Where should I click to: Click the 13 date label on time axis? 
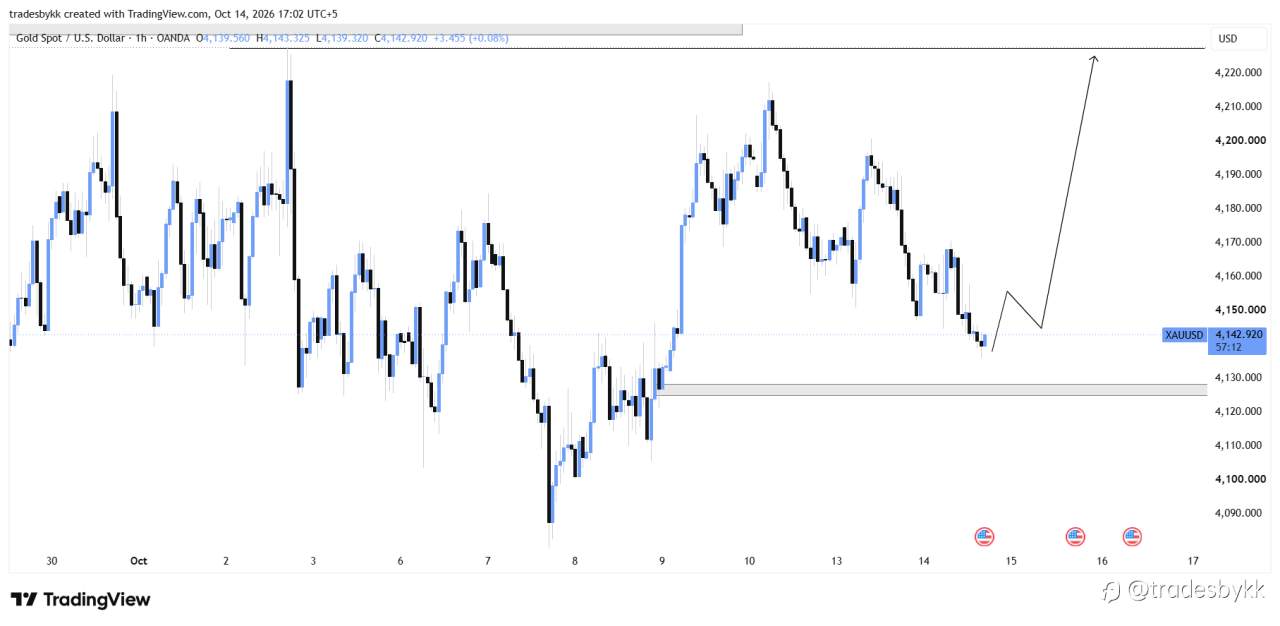pos(836,562)
